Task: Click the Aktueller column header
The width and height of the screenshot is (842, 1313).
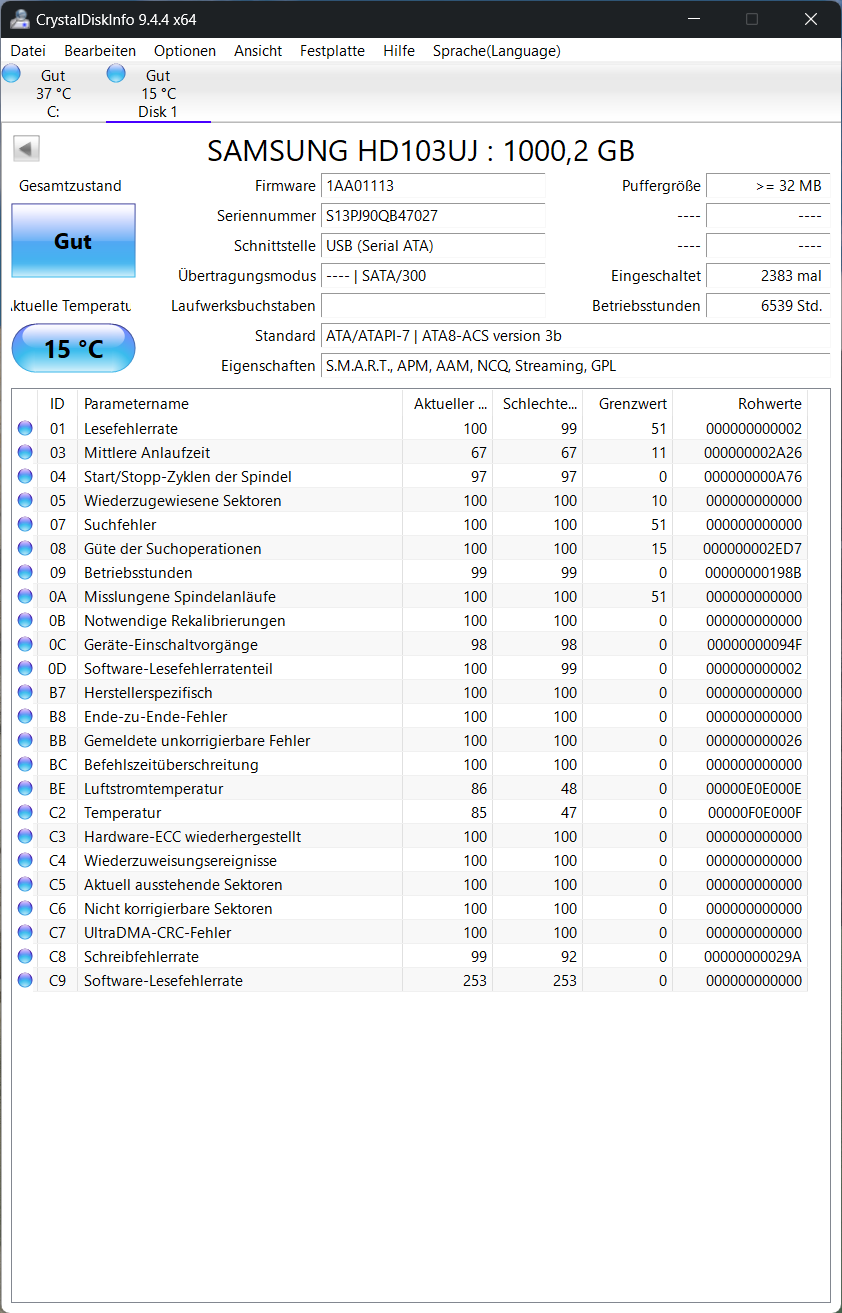Action: 448,404
